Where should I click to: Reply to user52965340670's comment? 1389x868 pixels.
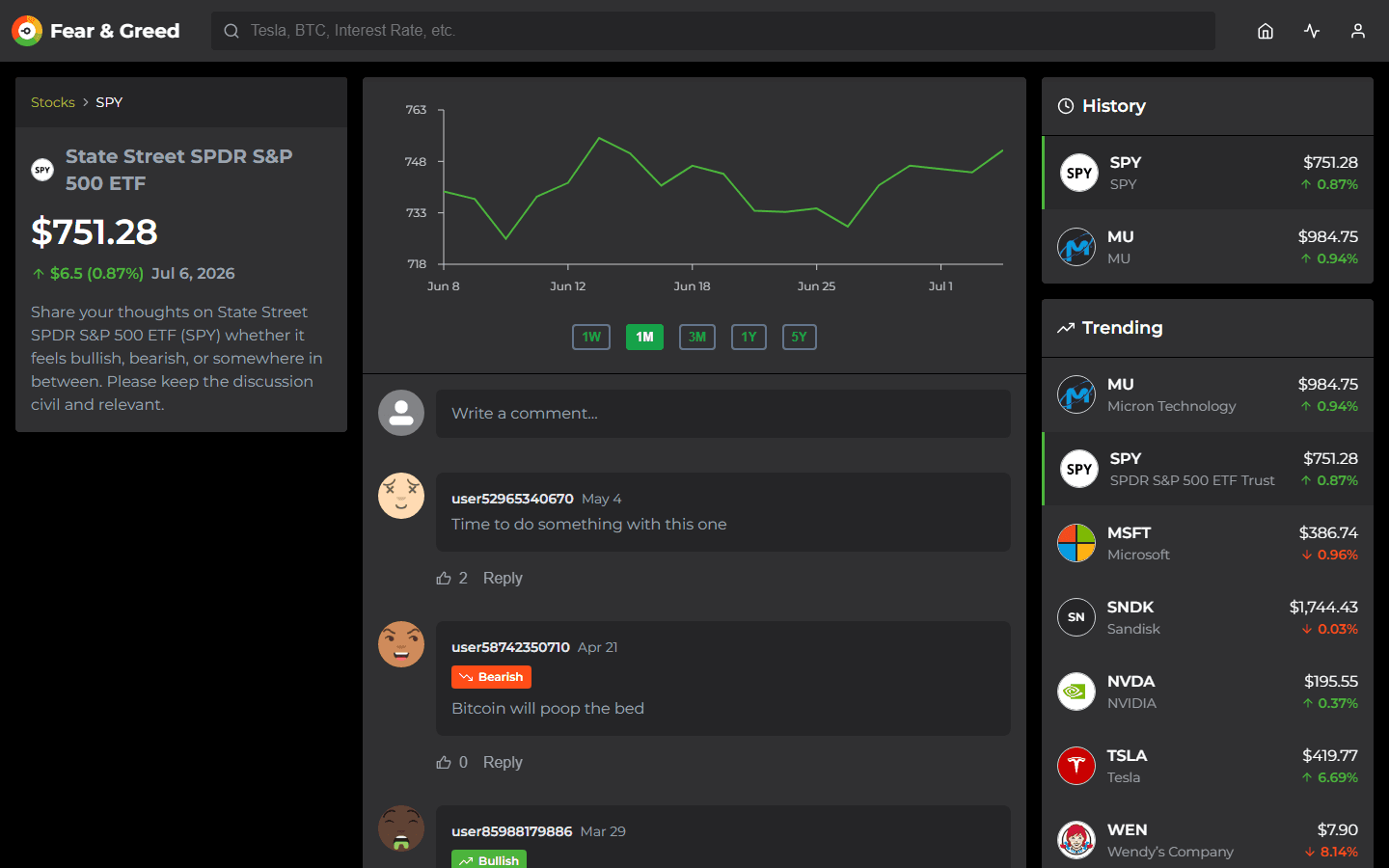point(503,578)
